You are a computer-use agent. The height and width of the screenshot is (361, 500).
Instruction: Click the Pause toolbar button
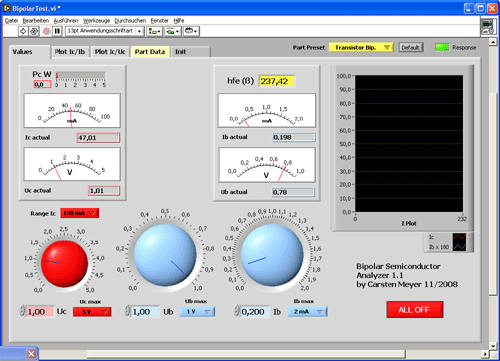coord(57,31)
